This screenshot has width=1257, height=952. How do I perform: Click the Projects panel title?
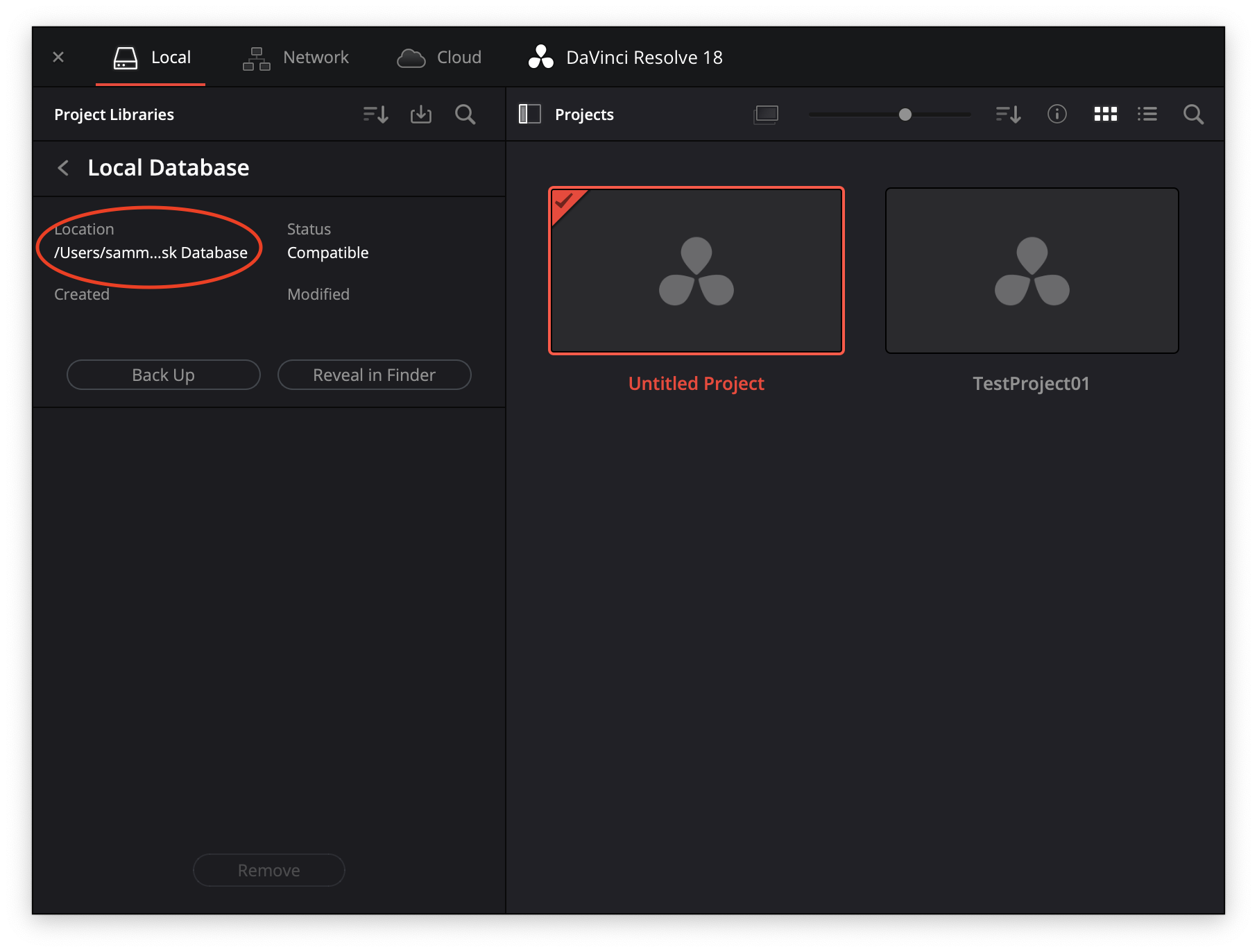pos(585,114)
